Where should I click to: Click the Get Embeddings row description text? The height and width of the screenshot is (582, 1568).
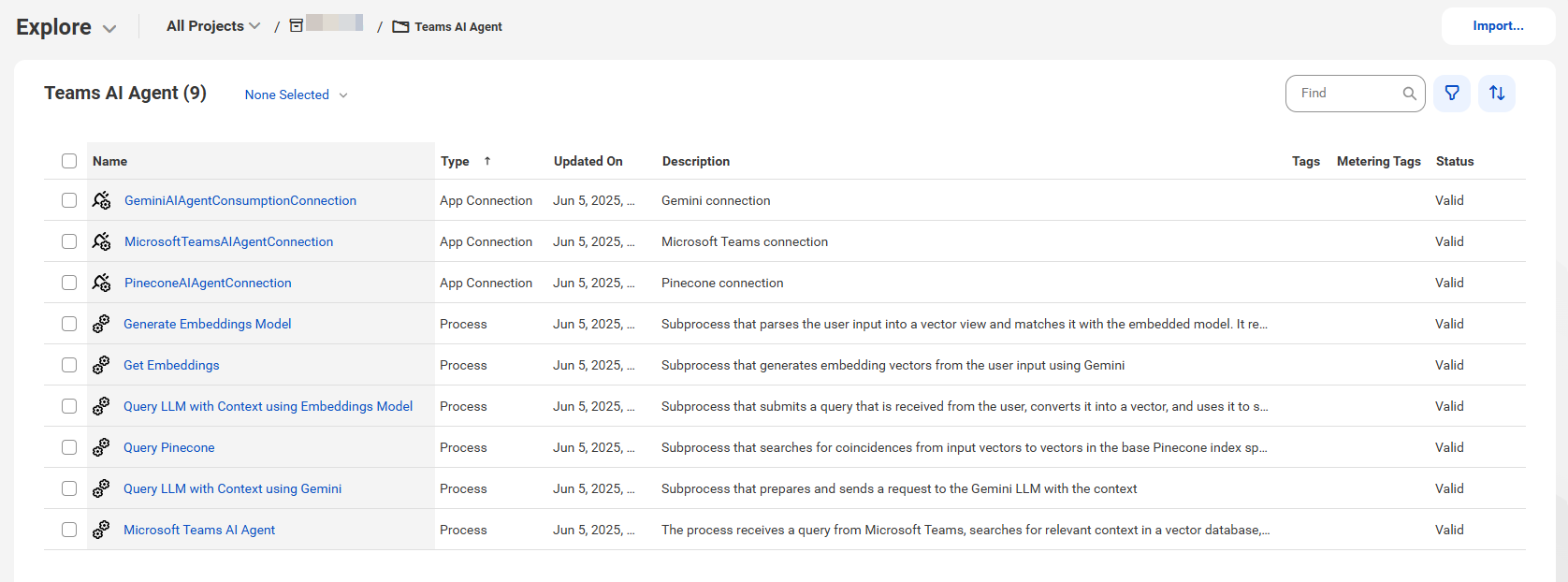tap(893, 365)
